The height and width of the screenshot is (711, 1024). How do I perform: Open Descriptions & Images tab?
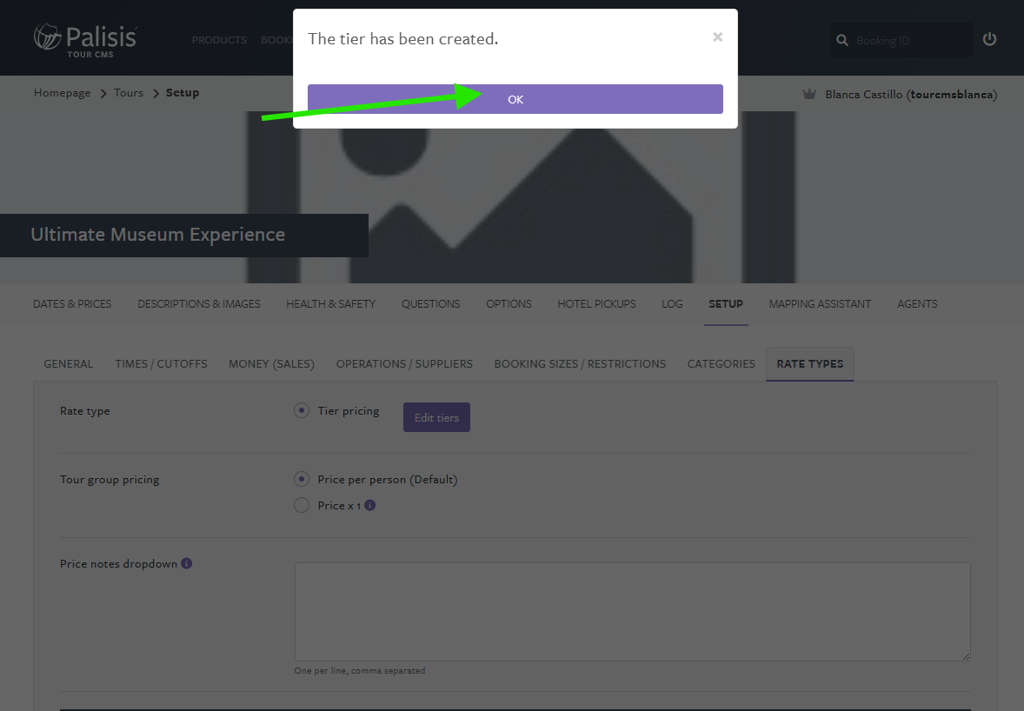tap(199, 304)
